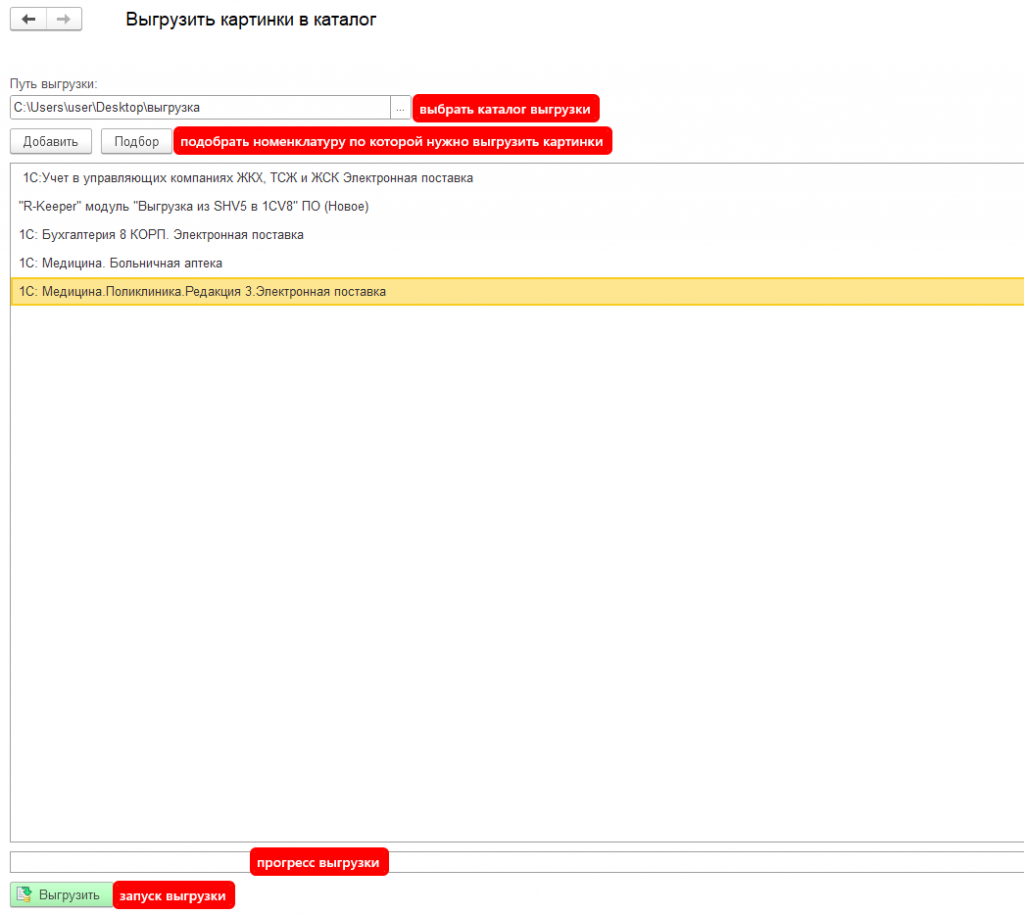1024x915 pixels.
Task: Click the Добавить button
Action: coord(50,142)
